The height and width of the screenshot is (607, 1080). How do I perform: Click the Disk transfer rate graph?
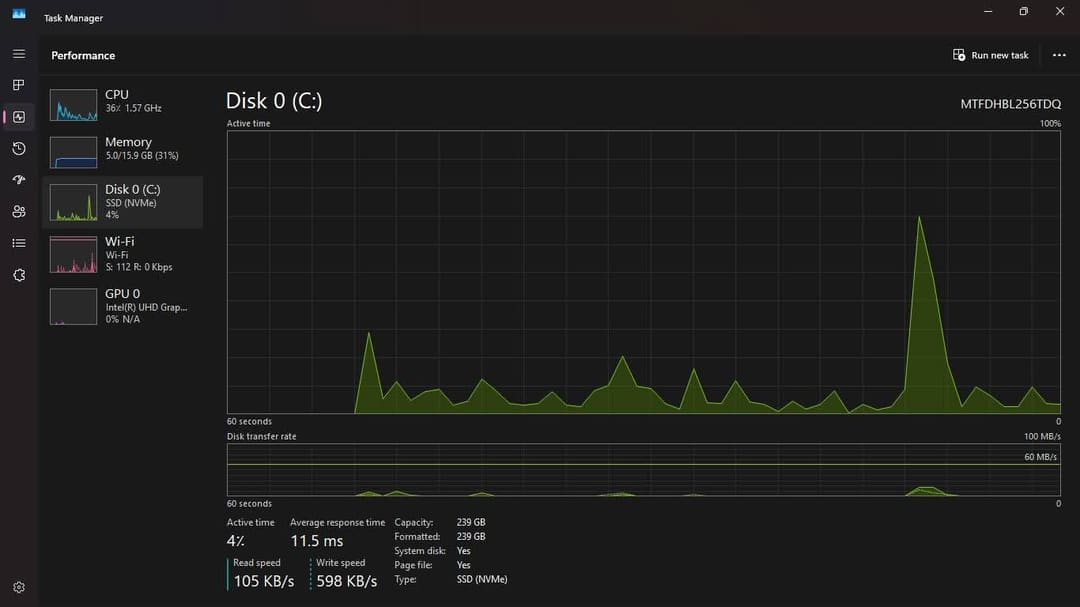[x=644, y=470]
